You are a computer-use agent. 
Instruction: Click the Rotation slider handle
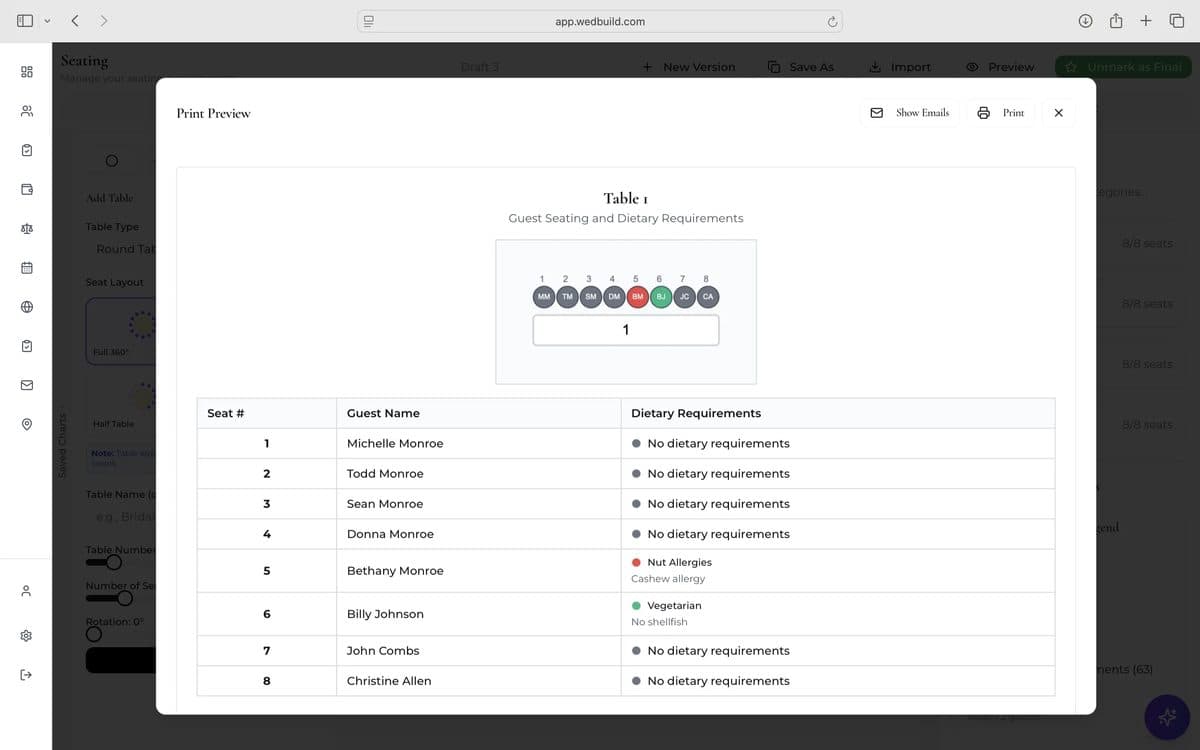(93, 633)
